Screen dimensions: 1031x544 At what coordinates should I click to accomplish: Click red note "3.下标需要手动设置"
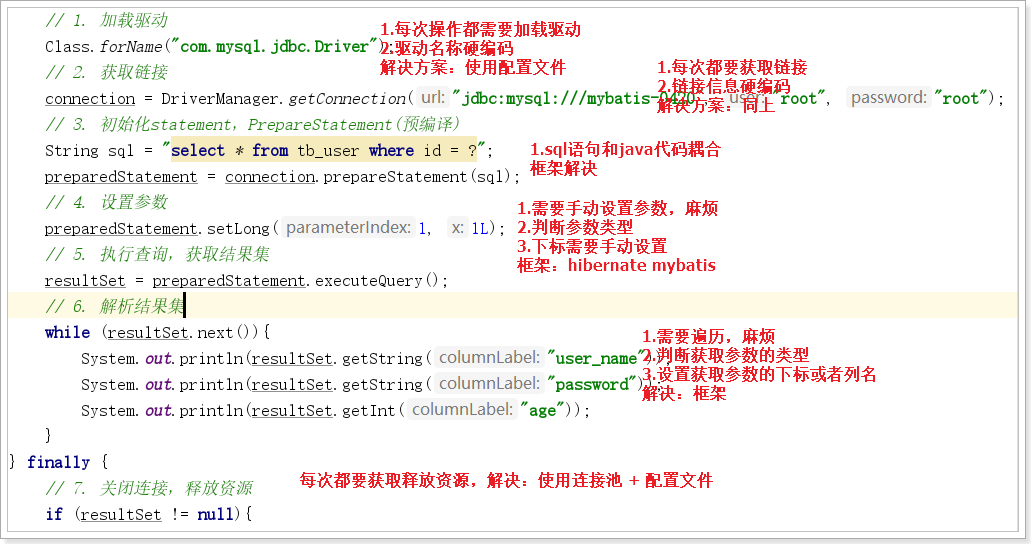click(592, 247)
